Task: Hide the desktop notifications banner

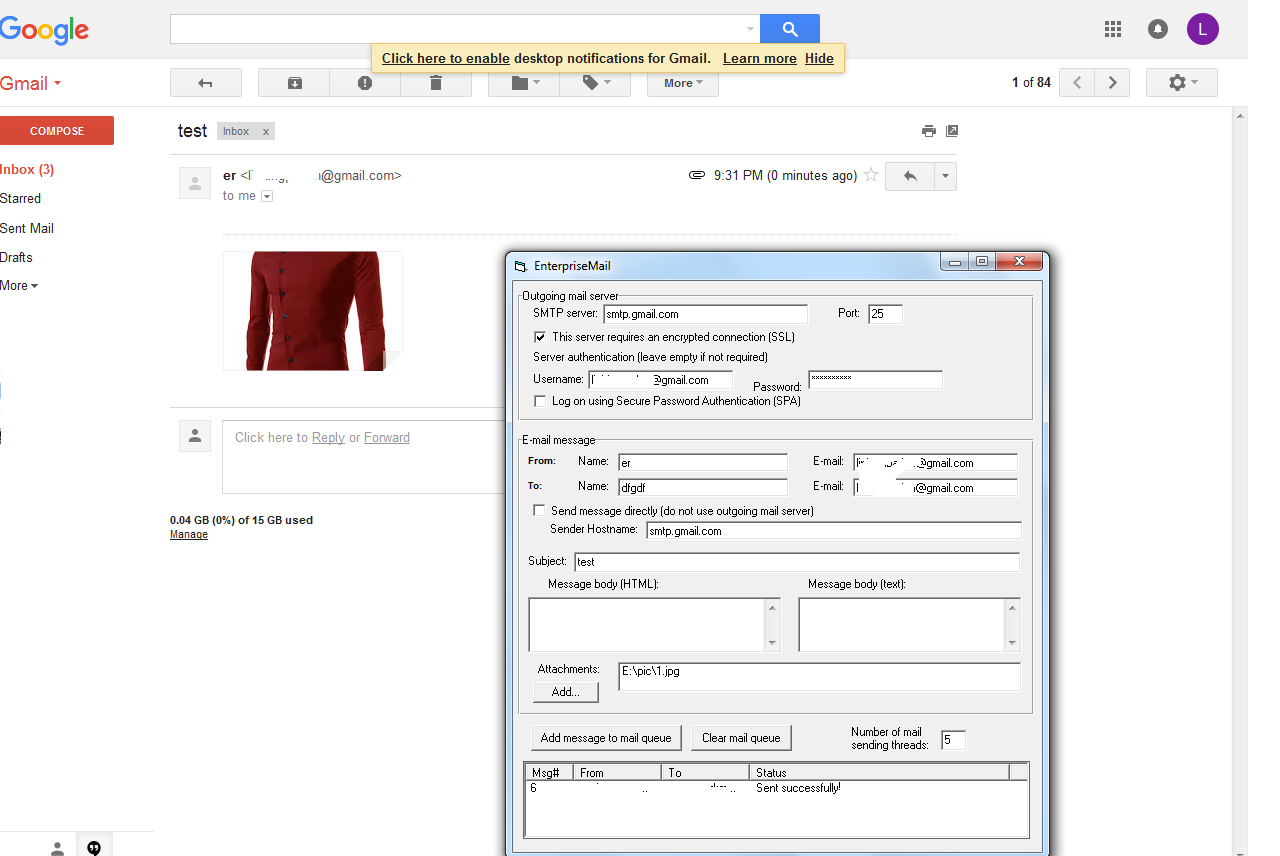Action: click(819, 58)
